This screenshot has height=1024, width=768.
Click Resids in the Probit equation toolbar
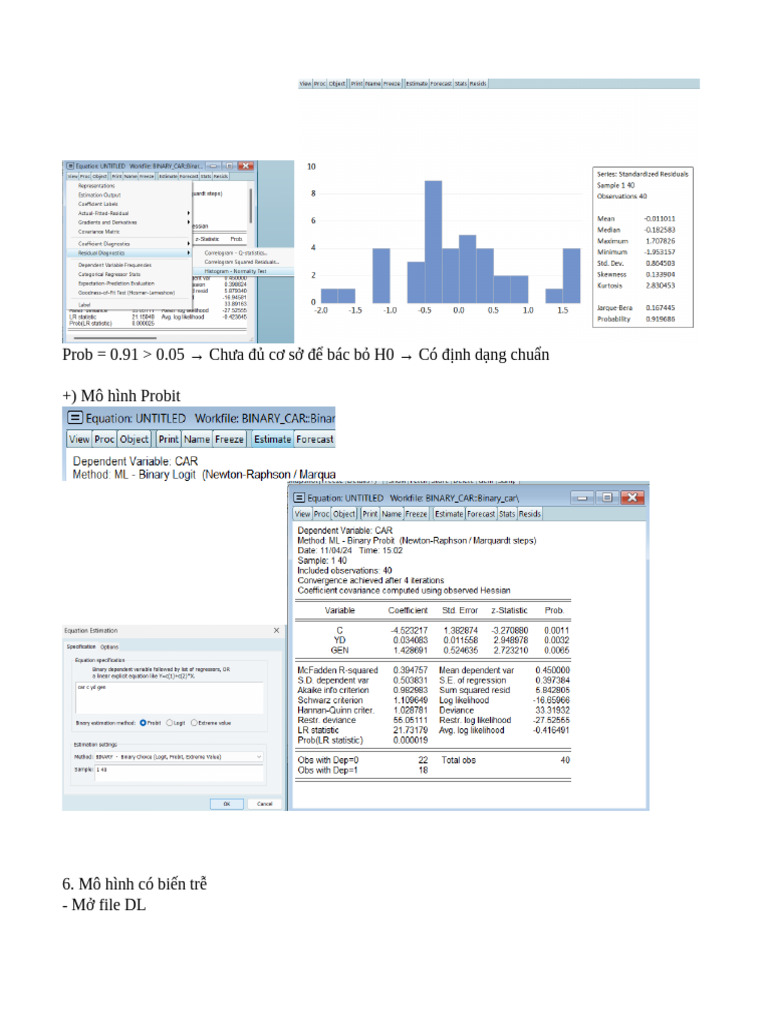click(x=530, y=514)
